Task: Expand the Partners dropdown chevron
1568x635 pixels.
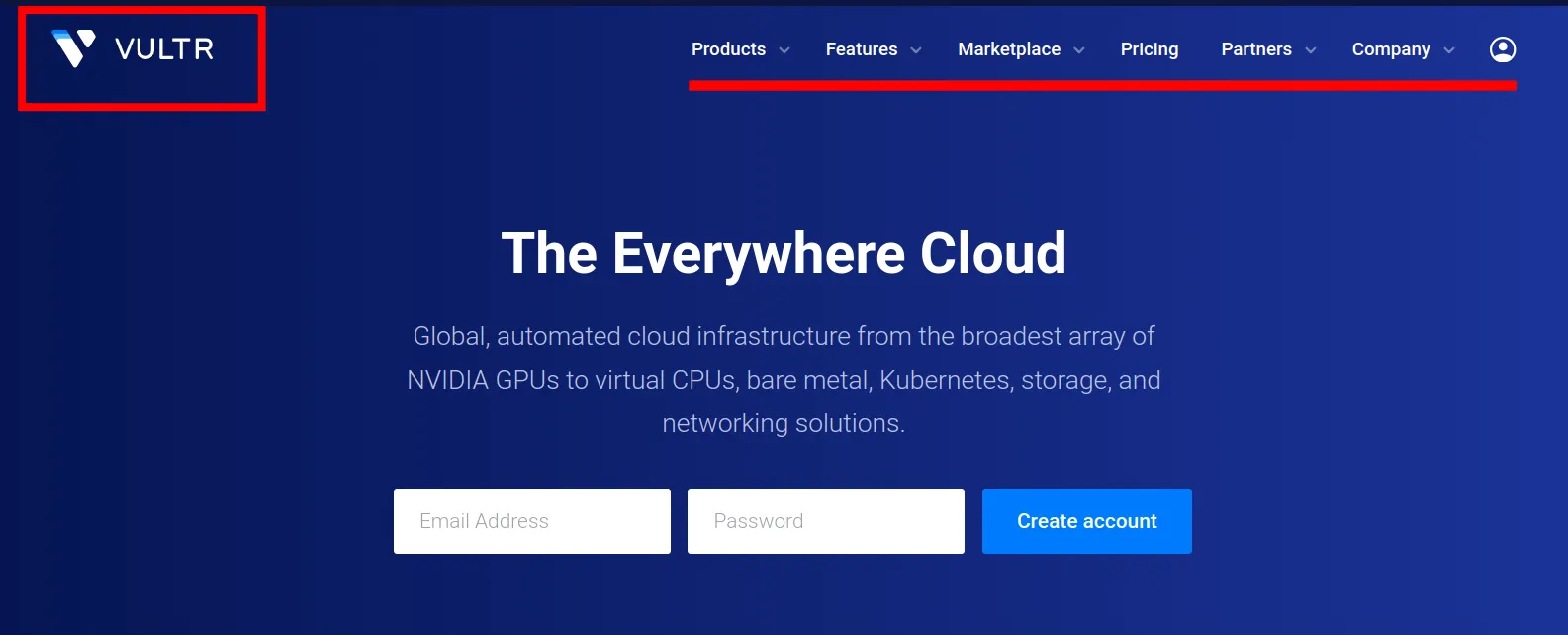Action: [x=1311, y=50]
